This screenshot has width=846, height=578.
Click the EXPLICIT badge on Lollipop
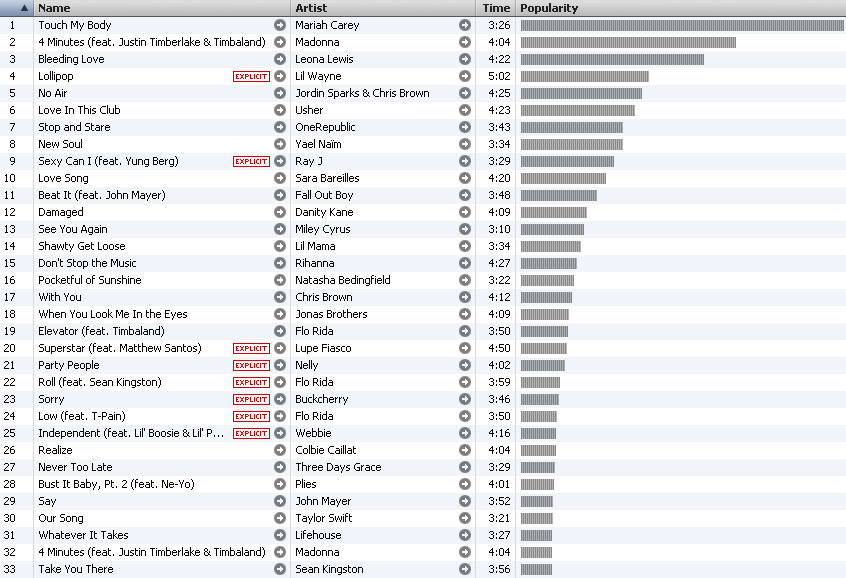pyautogui.click(x=251, y=77)
